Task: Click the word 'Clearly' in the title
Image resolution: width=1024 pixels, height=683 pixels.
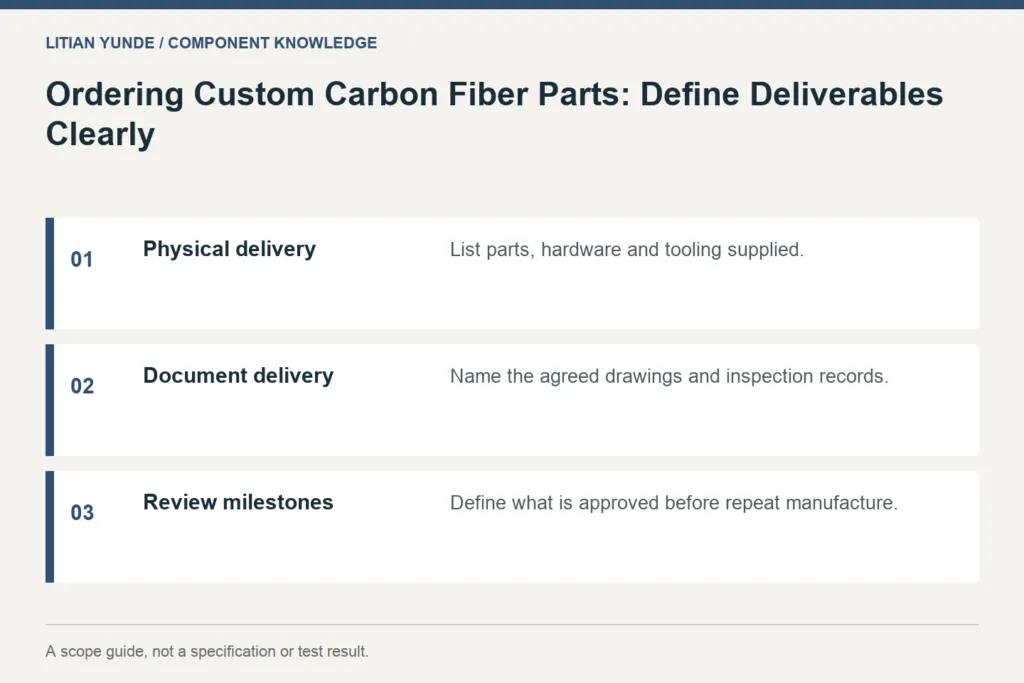Action: (x=101, y=134)
